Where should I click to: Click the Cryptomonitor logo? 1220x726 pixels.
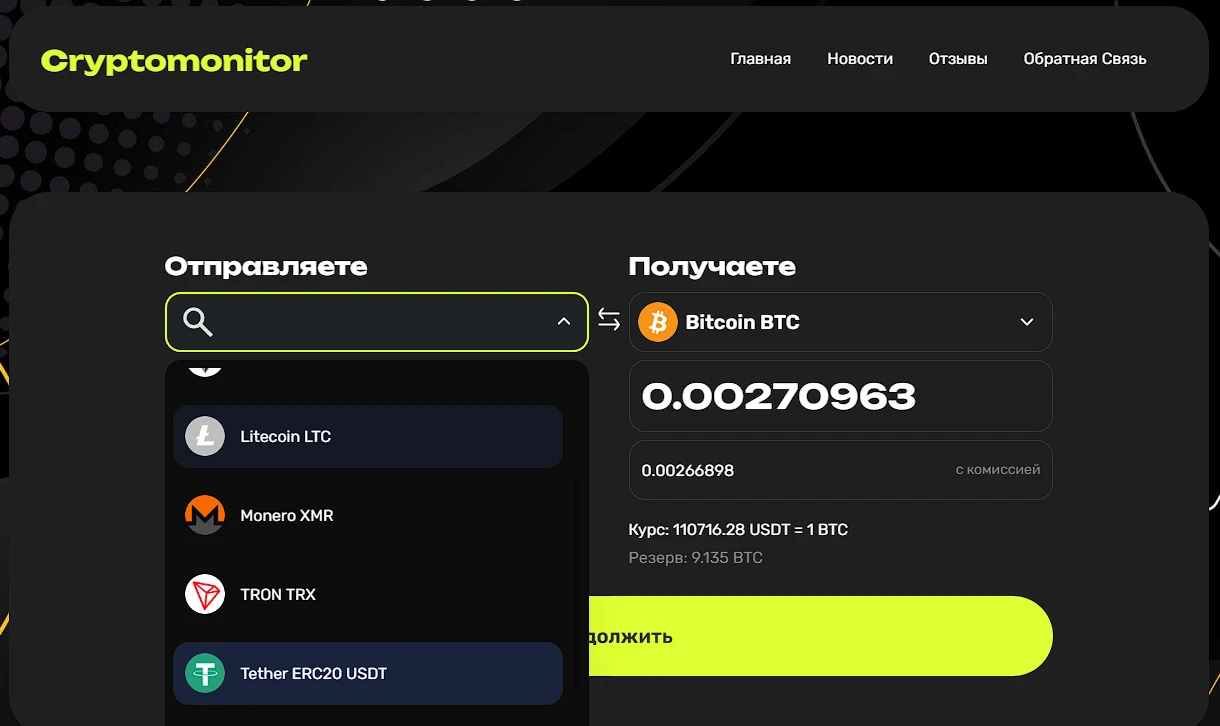(174, 61)
